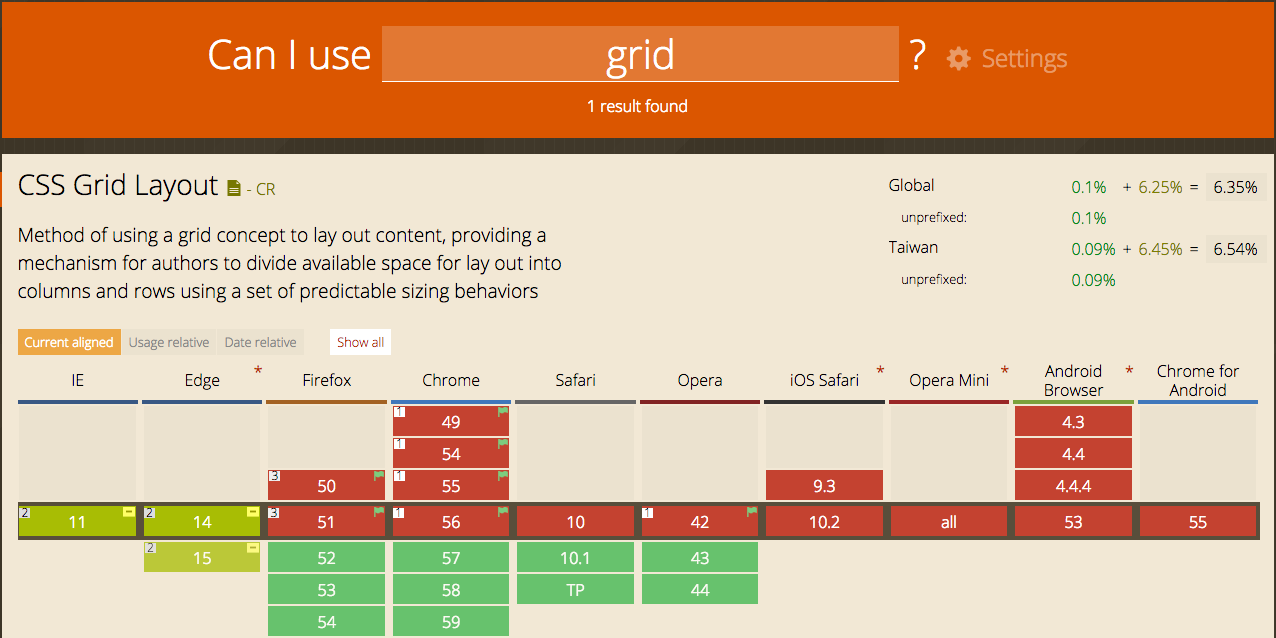Click the Opera Mini all cell
This screenshot has width=1276, height=638.
(x=949, y=522)
